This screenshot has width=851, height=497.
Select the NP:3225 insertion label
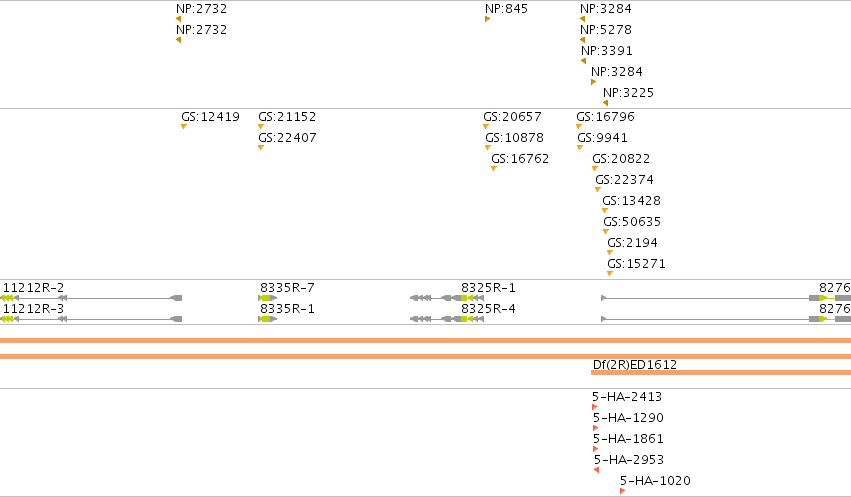pyautogui.click(x=628, y=92)
